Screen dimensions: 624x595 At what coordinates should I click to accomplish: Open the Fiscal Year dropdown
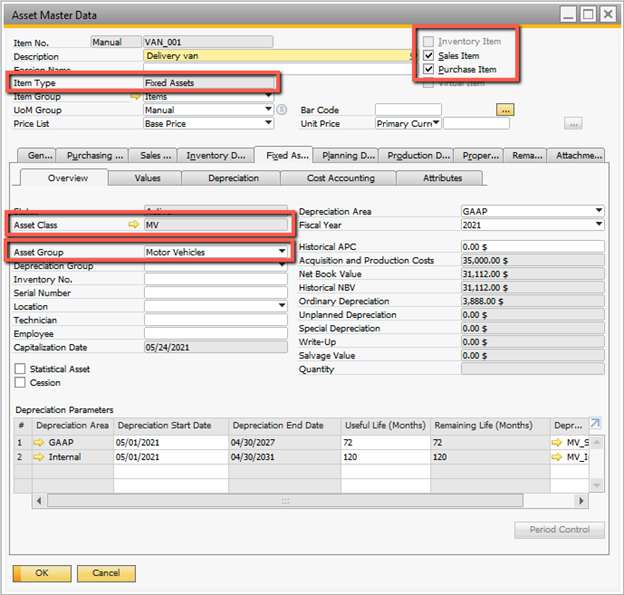point(599,224)
